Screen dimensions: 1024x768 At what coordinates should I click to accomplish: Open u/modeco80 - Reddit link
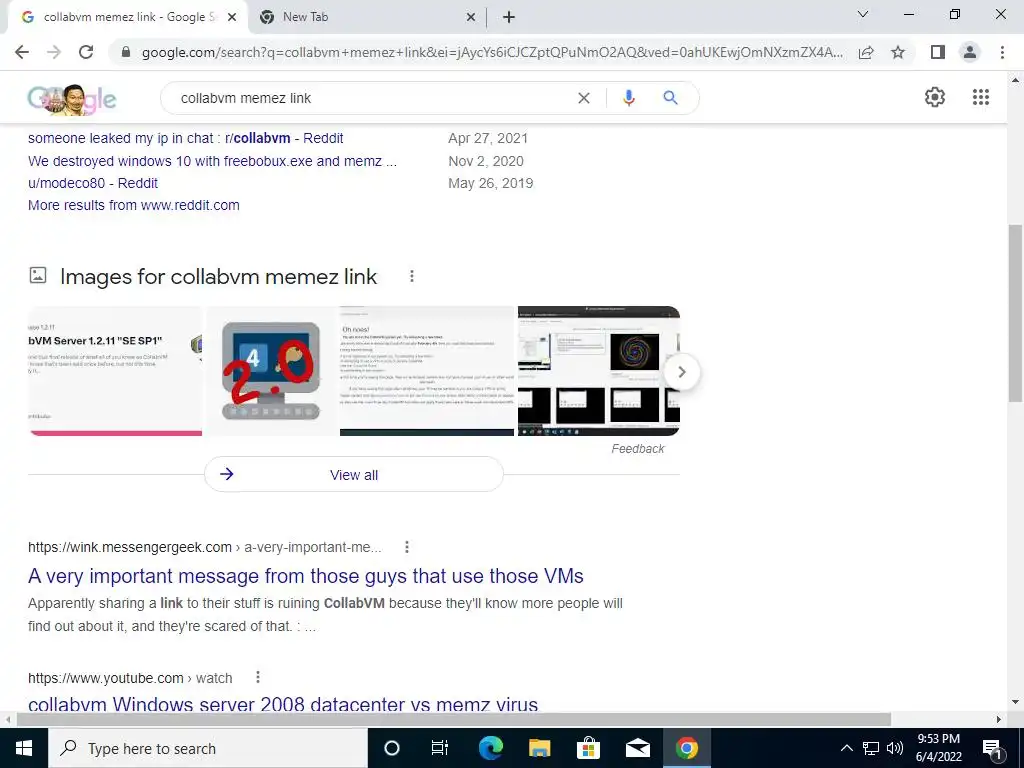(x=93, y=183)
